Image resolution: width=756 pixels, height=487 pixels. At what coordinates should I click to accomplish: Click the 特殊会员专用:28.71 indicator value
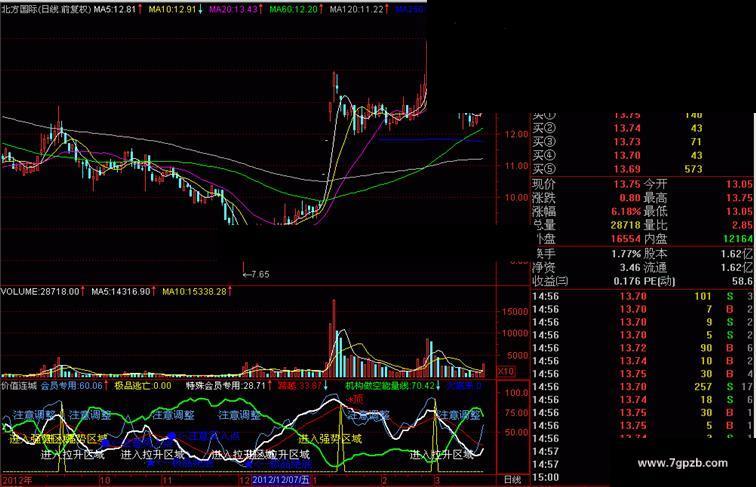point(226,386)
